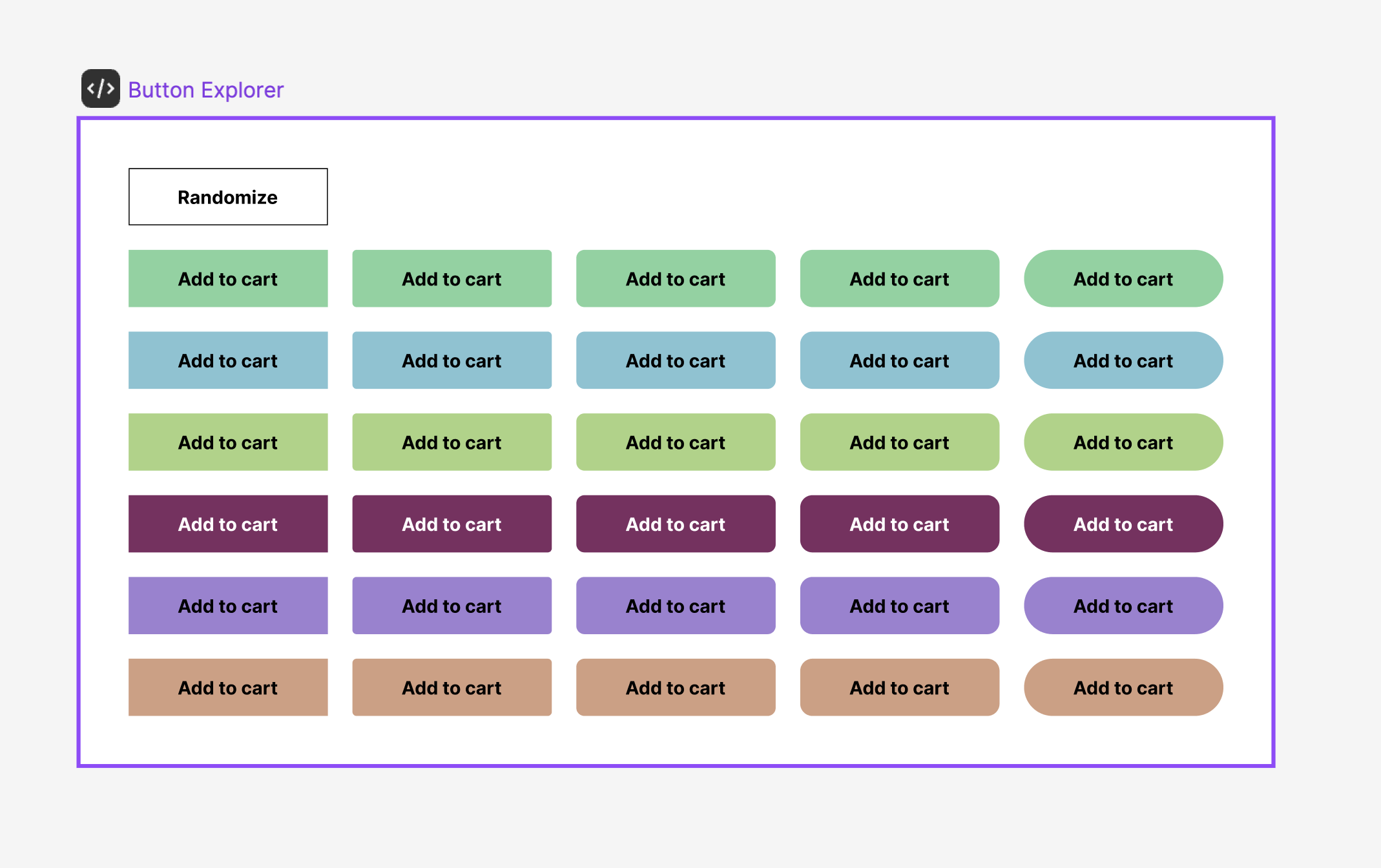Image resolution: width=1381 pixels, height=868 pixels.
Task: Select the square-cornered lime Add to cart button
Action: click(228, 442)
